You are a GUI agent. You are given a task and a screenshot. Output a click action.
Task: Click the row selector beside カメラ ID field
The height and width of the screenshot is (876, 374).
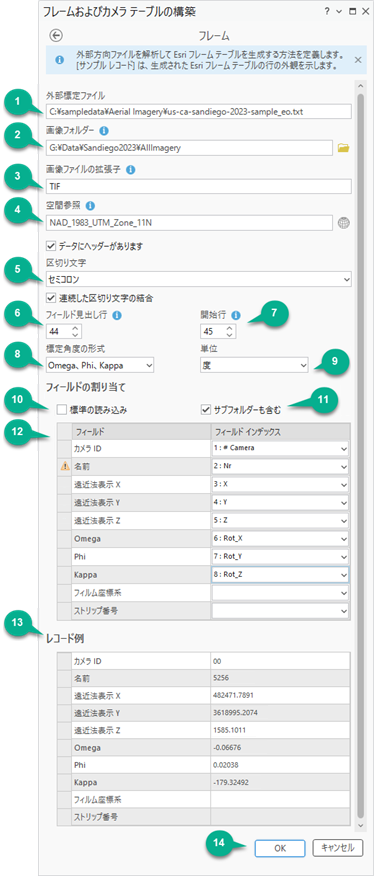pyautogui.click(x=64, y=448)
